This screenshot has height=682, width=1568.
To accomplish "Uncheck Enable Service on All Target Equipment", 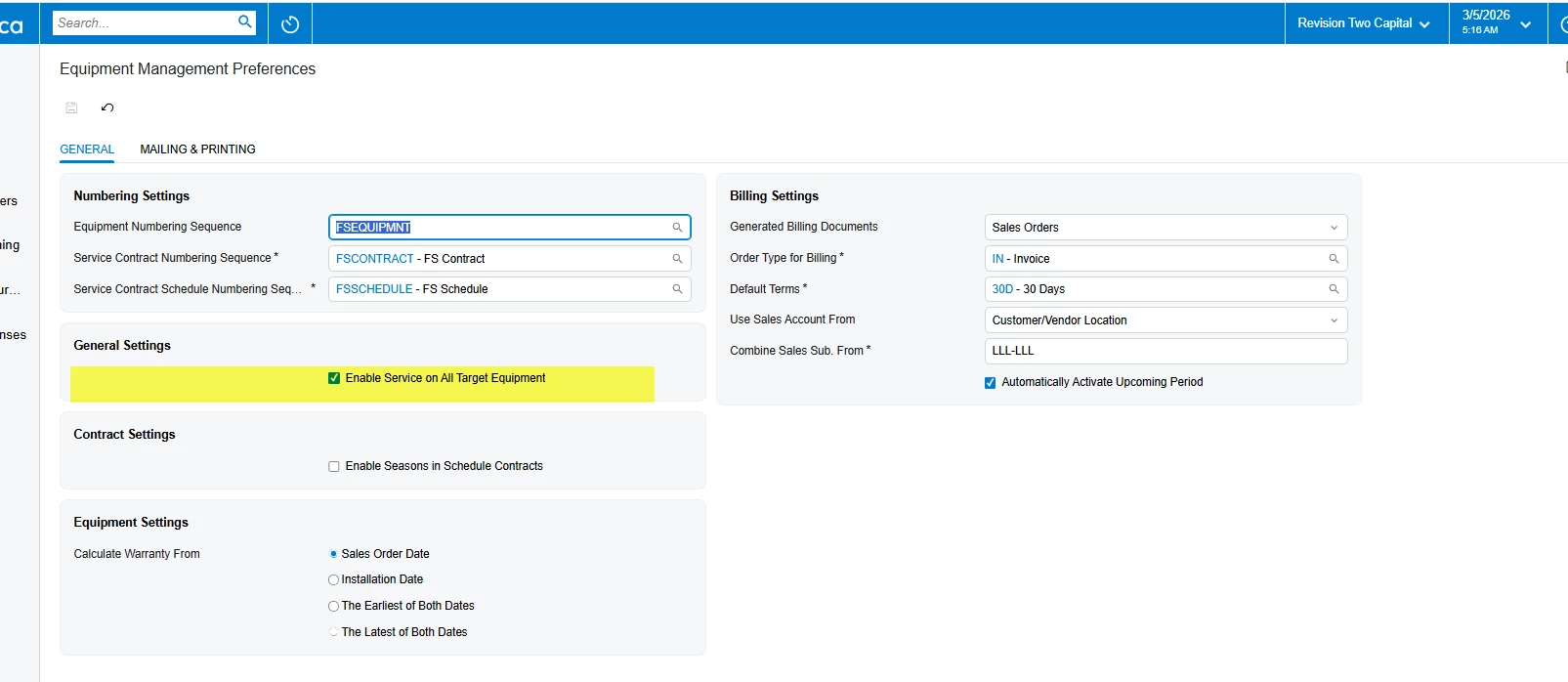I will click(334, 378).
